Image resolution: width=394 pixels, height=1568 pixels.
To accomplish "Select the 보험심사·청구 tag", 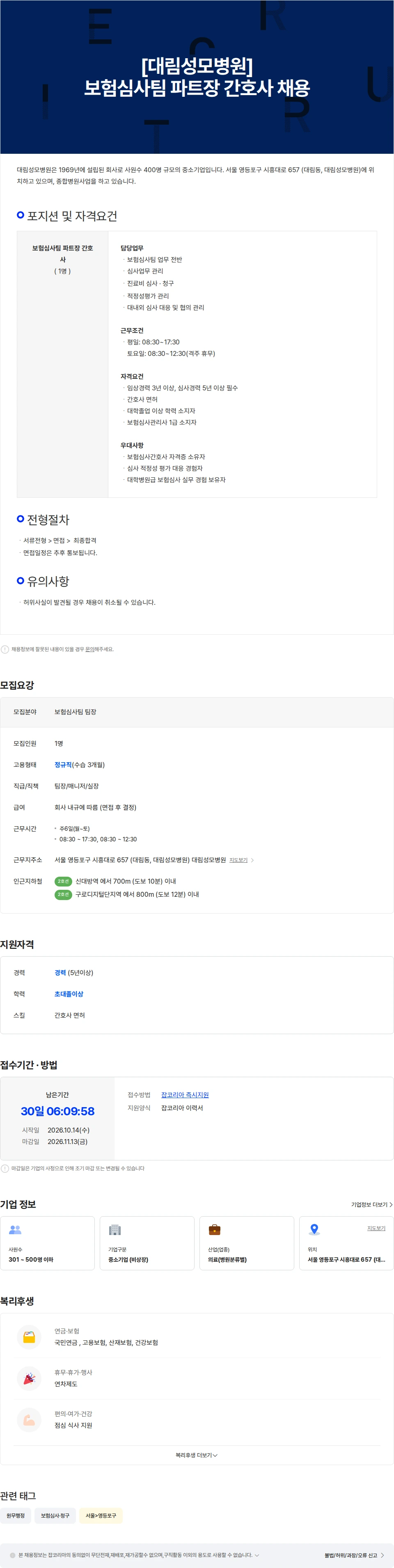I will coord(55,1516).
